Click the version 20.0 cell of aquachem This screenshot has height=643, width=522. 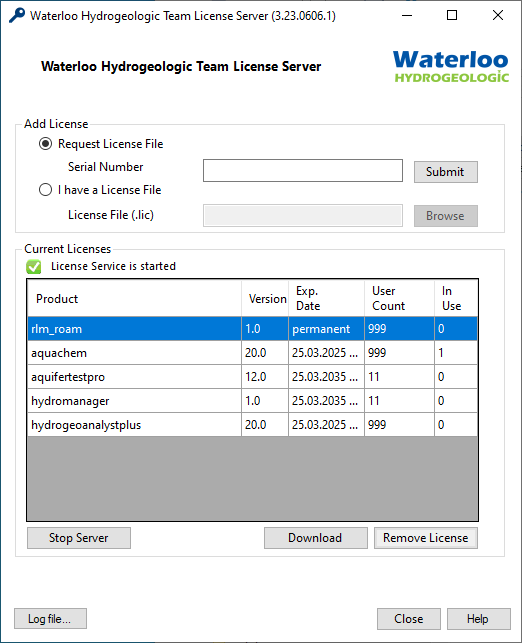[265, 353]
